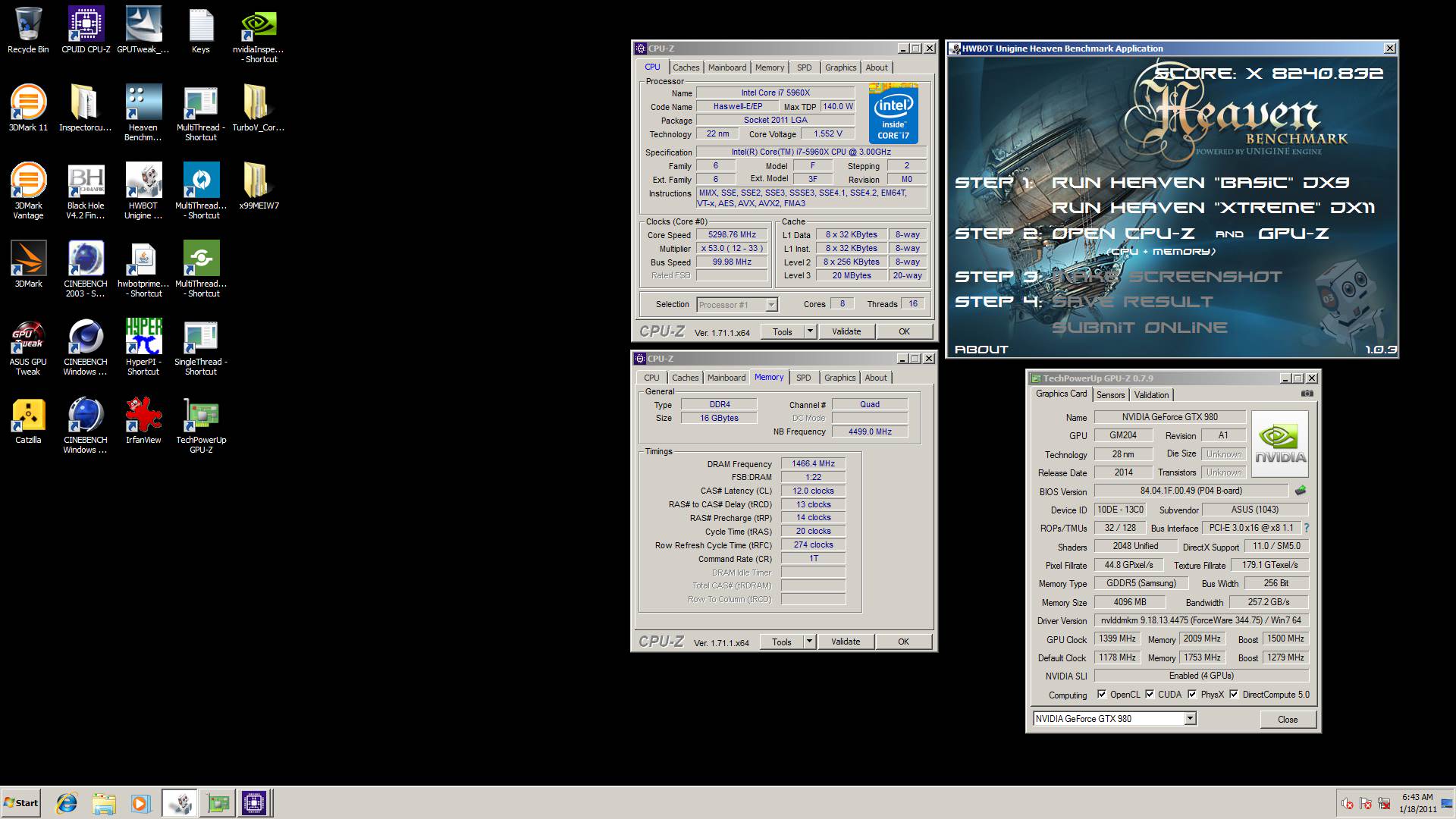The image size is (1456, 819).
Task: Click GPU-Z screenshot camera icon
Action: pos(1307,394)
